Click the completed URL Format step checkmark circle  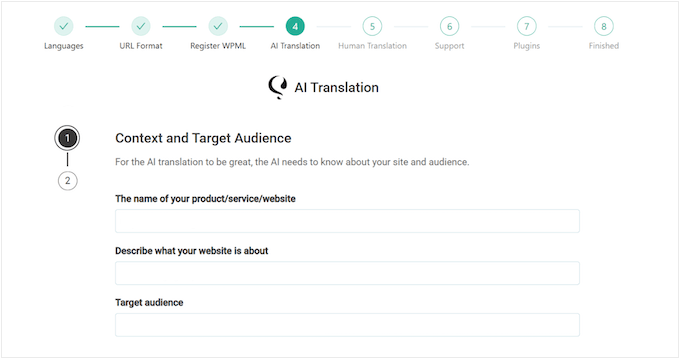(141, 26)
